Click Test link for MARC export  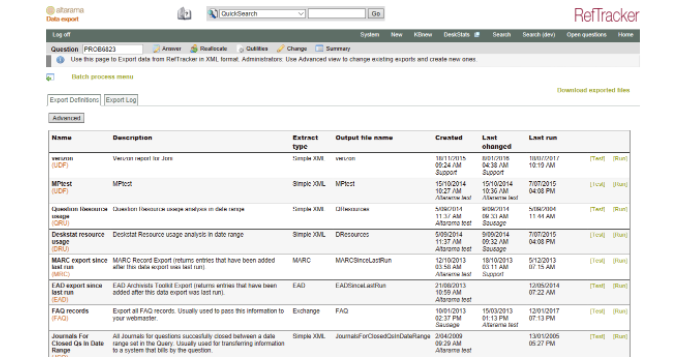[597, 261]
